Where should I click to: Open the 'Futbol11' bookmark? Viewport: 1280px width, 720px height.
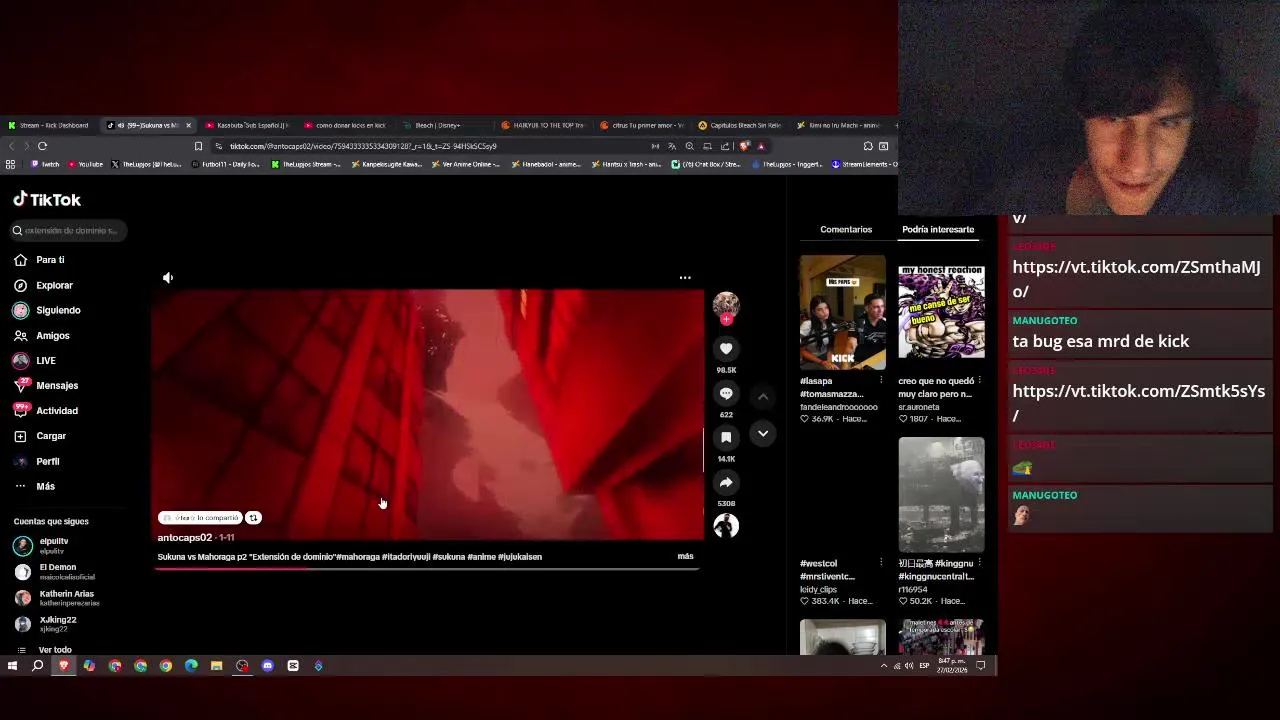(x=225, y=164)
